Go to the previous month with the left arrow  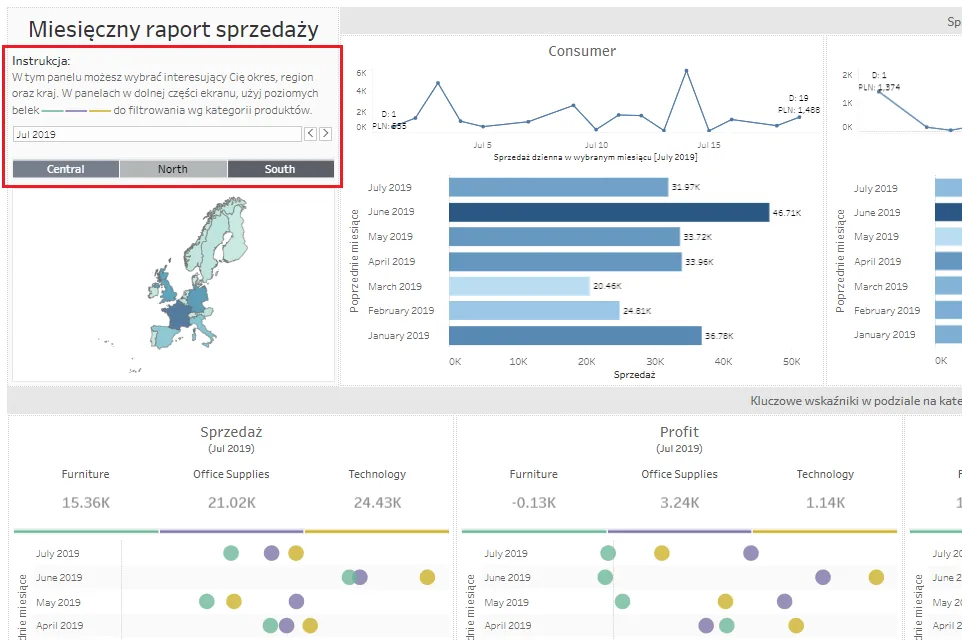(x=310, y=134)
